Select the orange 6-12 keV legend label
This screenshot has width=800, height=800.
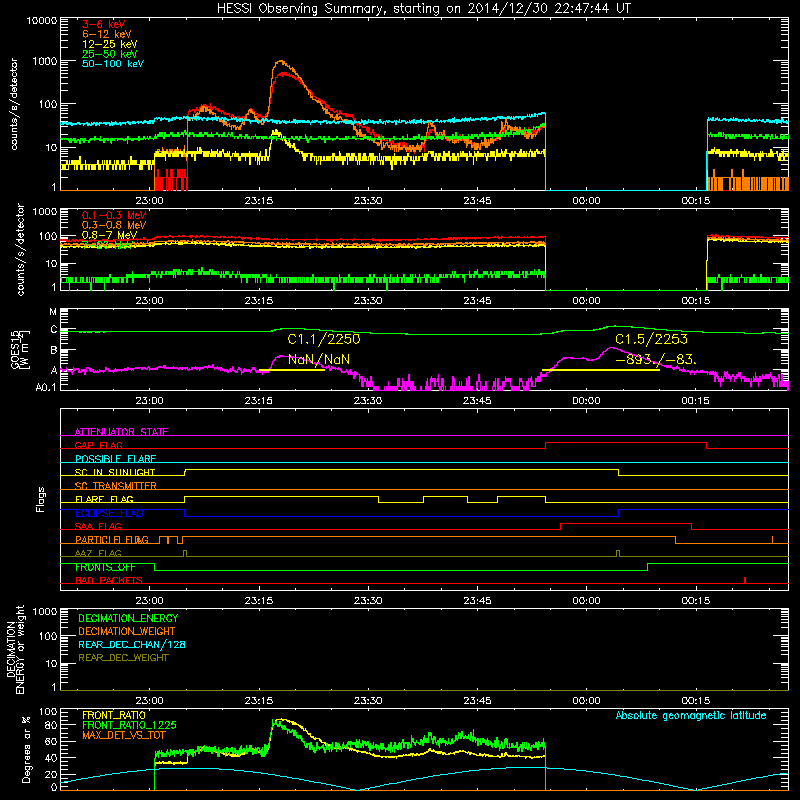click(107, 34)
